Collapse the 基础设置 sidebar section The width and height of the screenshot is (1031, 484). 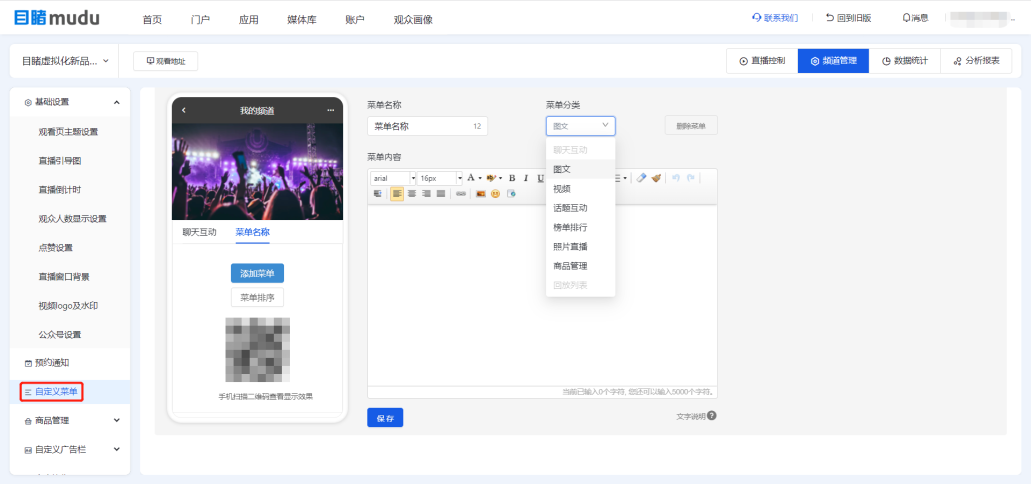click(70, 102)
